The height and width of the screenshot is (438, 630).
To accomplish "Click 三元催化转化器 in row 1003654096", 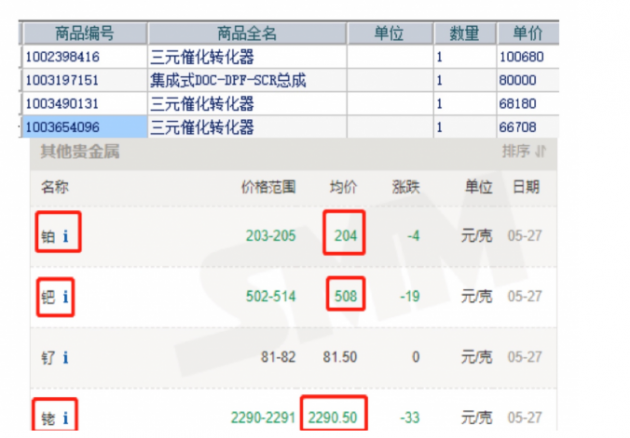I will pos(202,127).
